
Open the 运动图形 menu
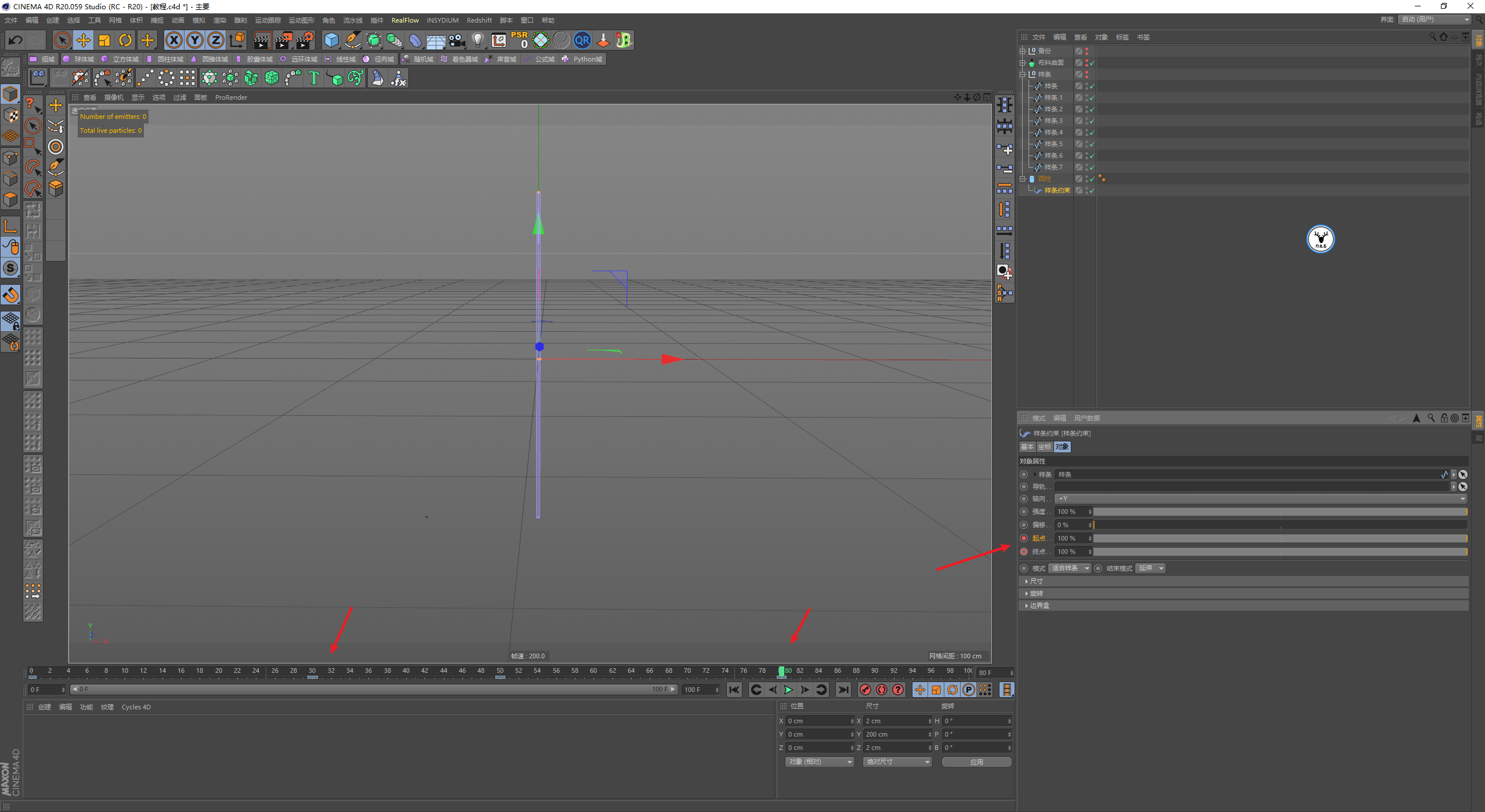(x=301, y=20)
